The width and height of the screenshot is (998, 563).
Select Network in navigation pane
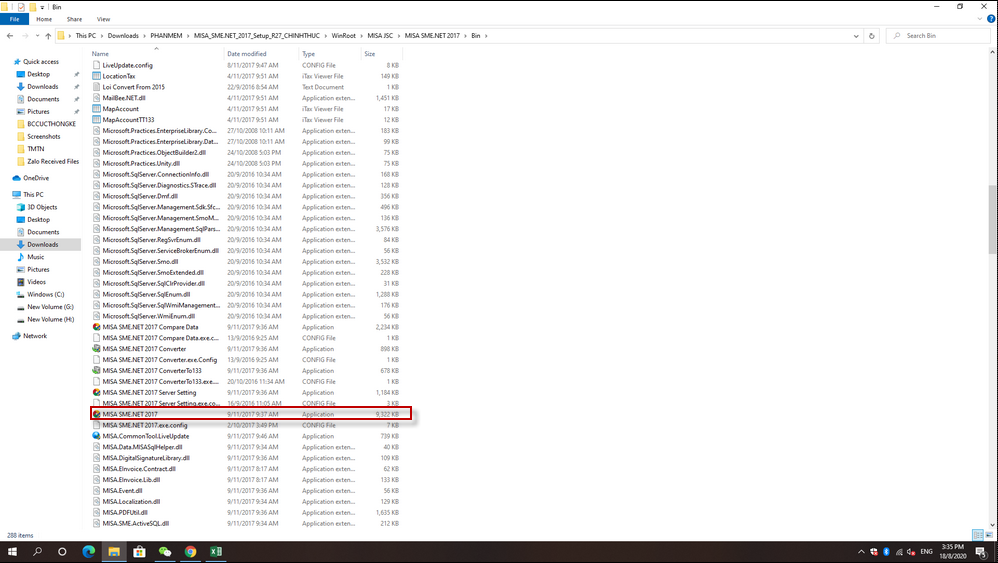point(35,336)
